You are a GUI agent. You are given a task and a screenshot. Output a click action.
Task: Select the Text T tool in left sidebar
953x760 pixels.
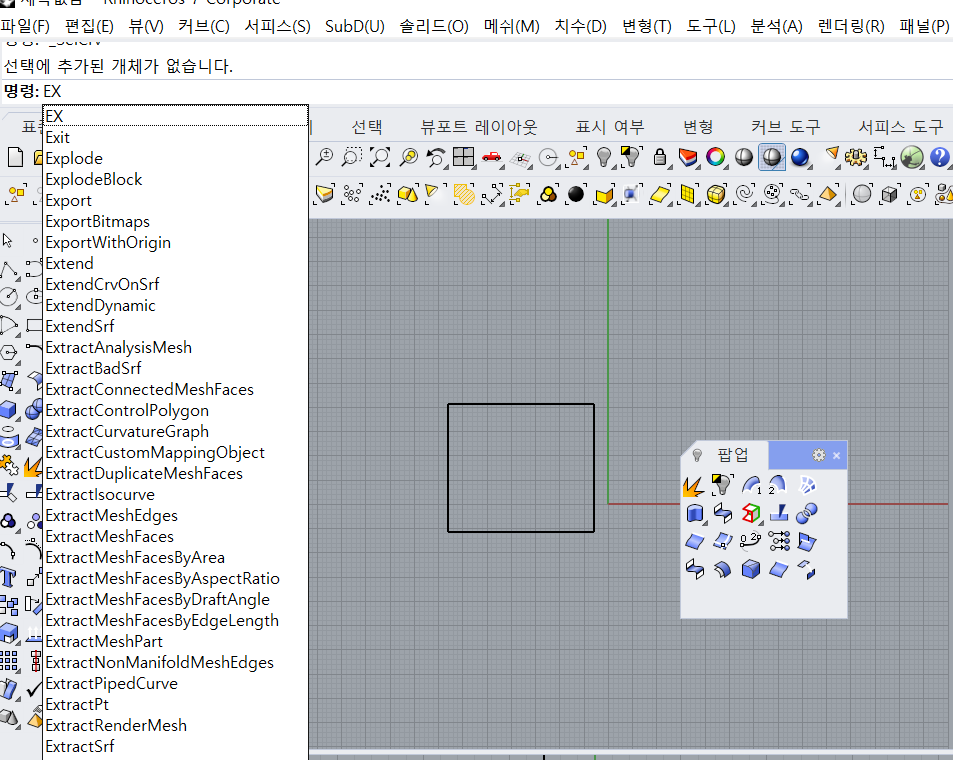point(8,576)
